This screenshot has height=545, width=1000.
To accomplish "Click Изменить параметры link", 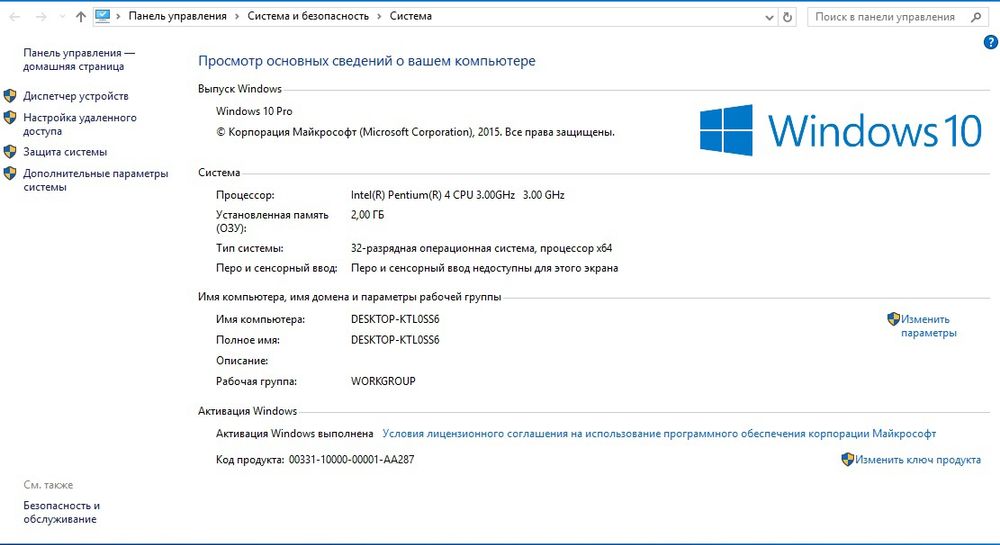I will (x=929, y=326).
